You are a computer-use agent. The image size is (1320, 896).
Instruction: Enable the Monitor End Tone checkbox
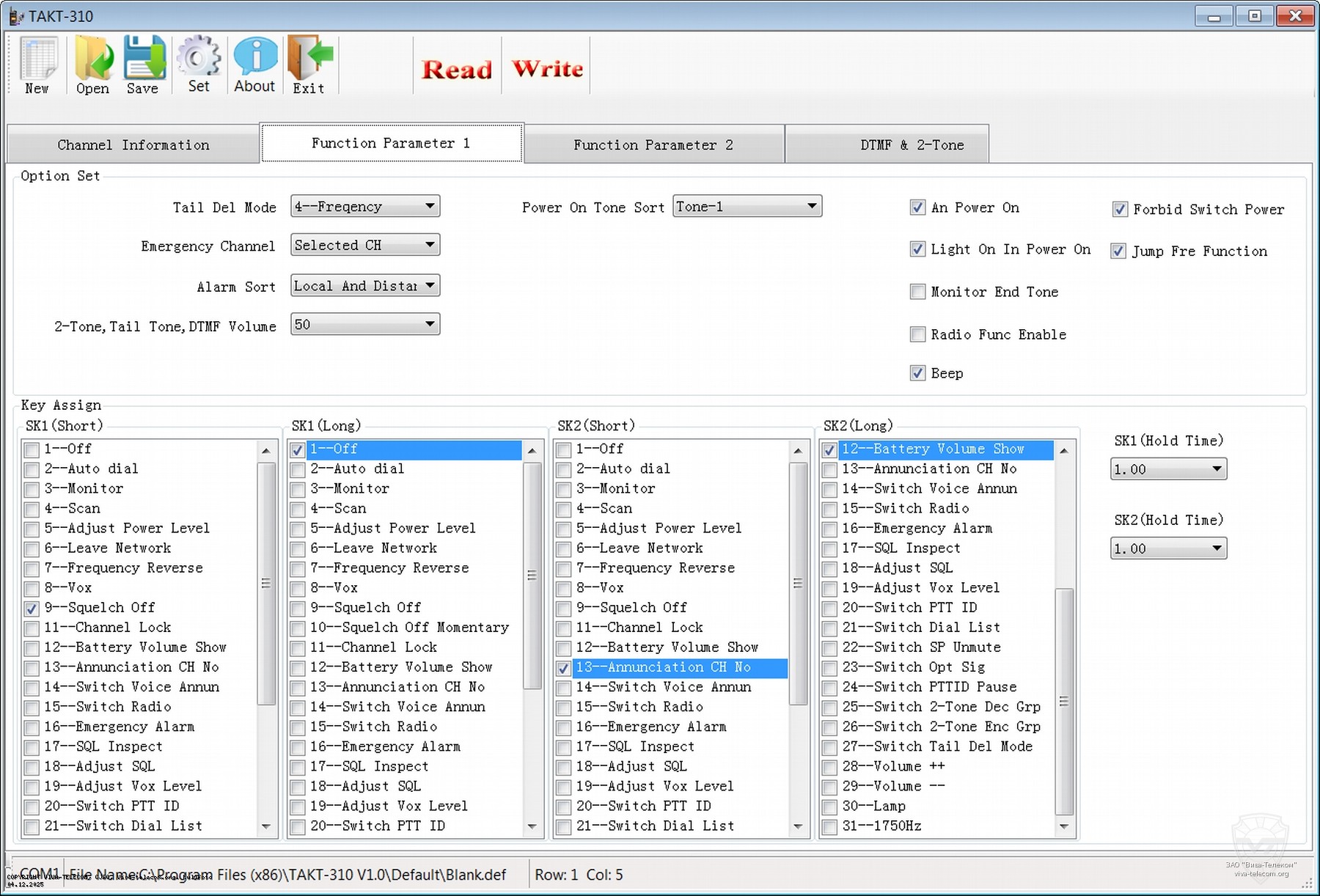click(917, 292)
